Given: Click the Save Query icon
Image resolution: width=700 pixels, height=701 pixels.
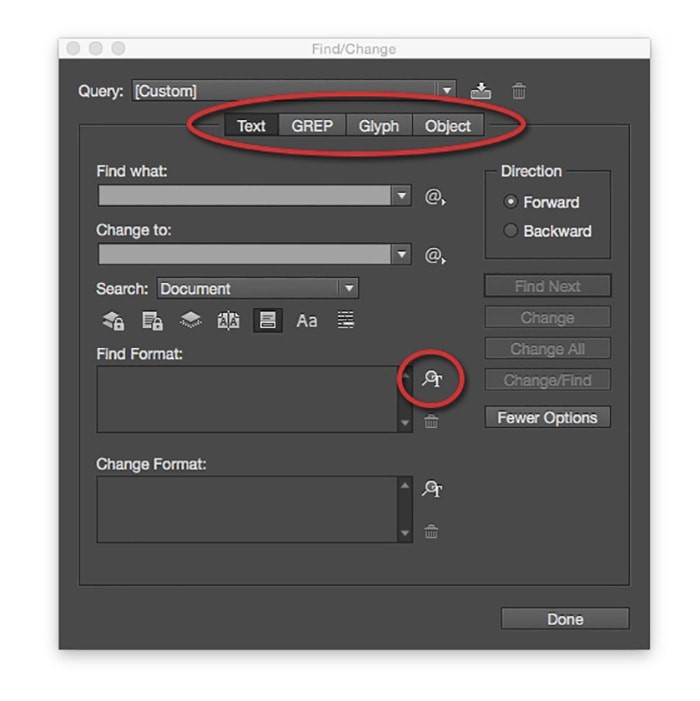Looking at the screenshot, I should [x=481, y=91].
